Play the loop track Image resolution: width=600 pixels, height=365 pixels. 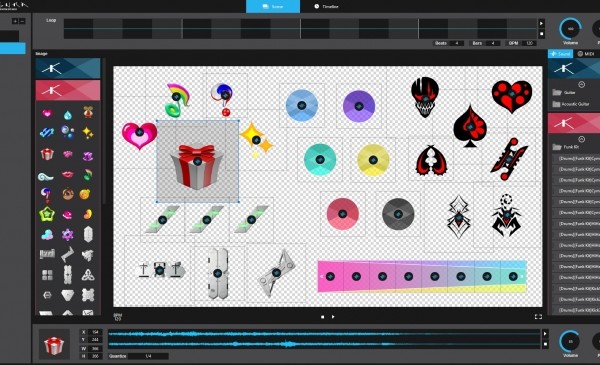541,23
